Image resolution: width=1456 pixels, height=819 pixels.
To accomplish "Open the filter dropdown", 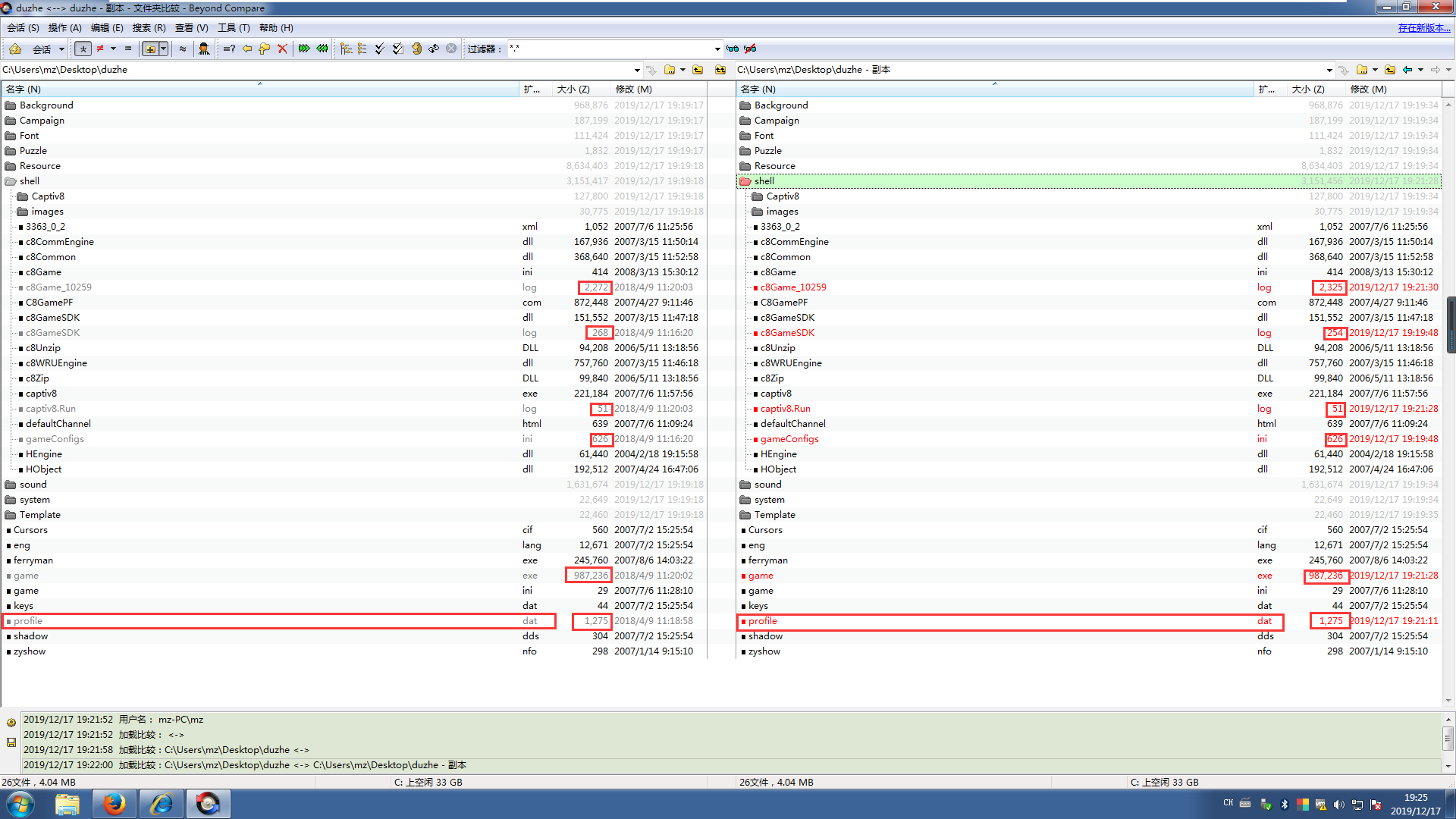I will coord(717,49).
